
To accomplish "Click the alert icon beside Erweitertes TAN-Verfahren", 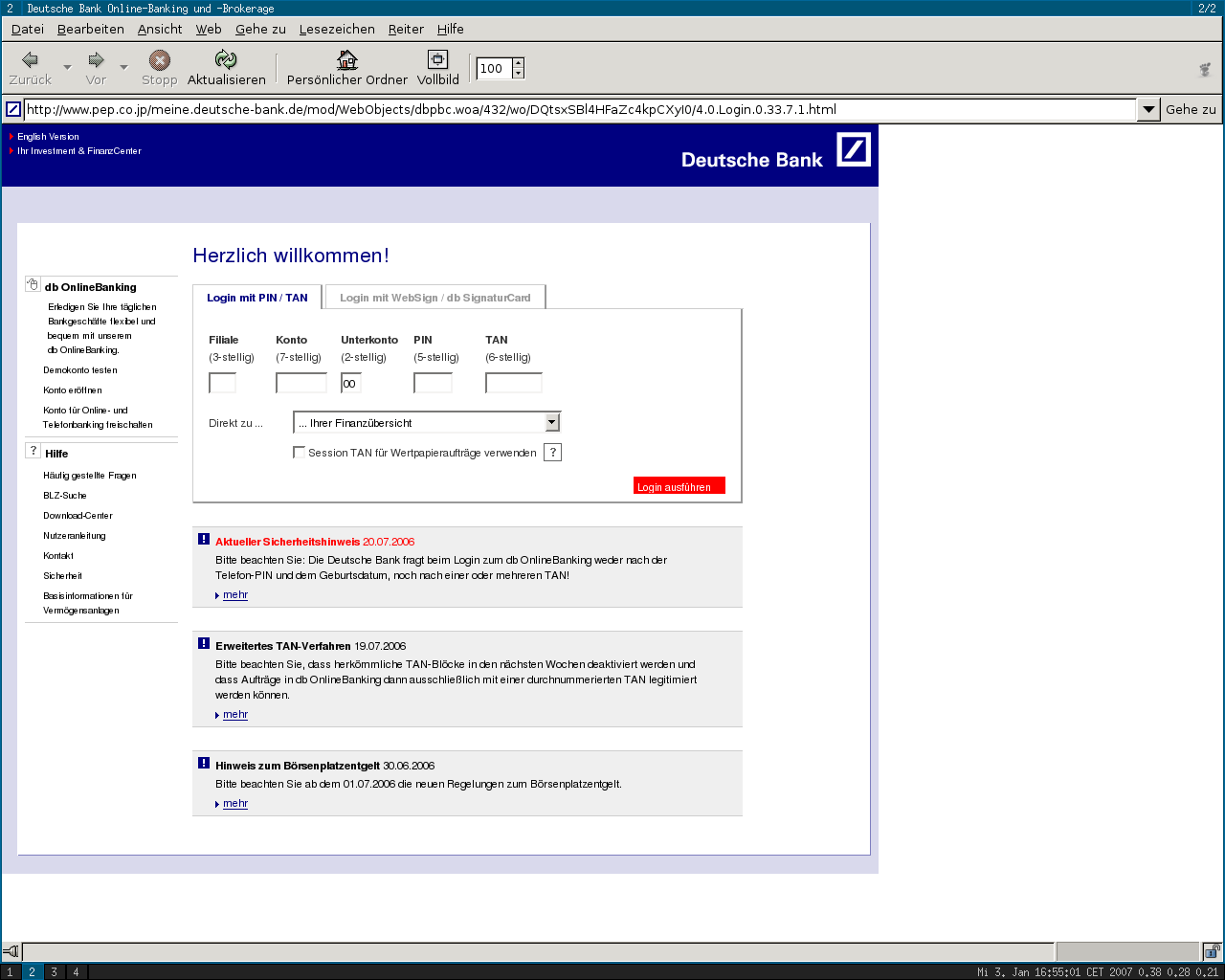I will click(x=204, y=643).
